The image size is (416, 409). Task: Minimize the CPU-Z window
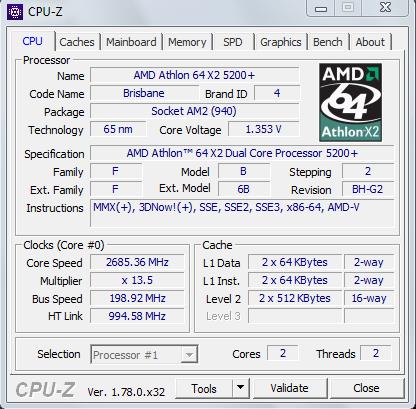coord(321,8)
